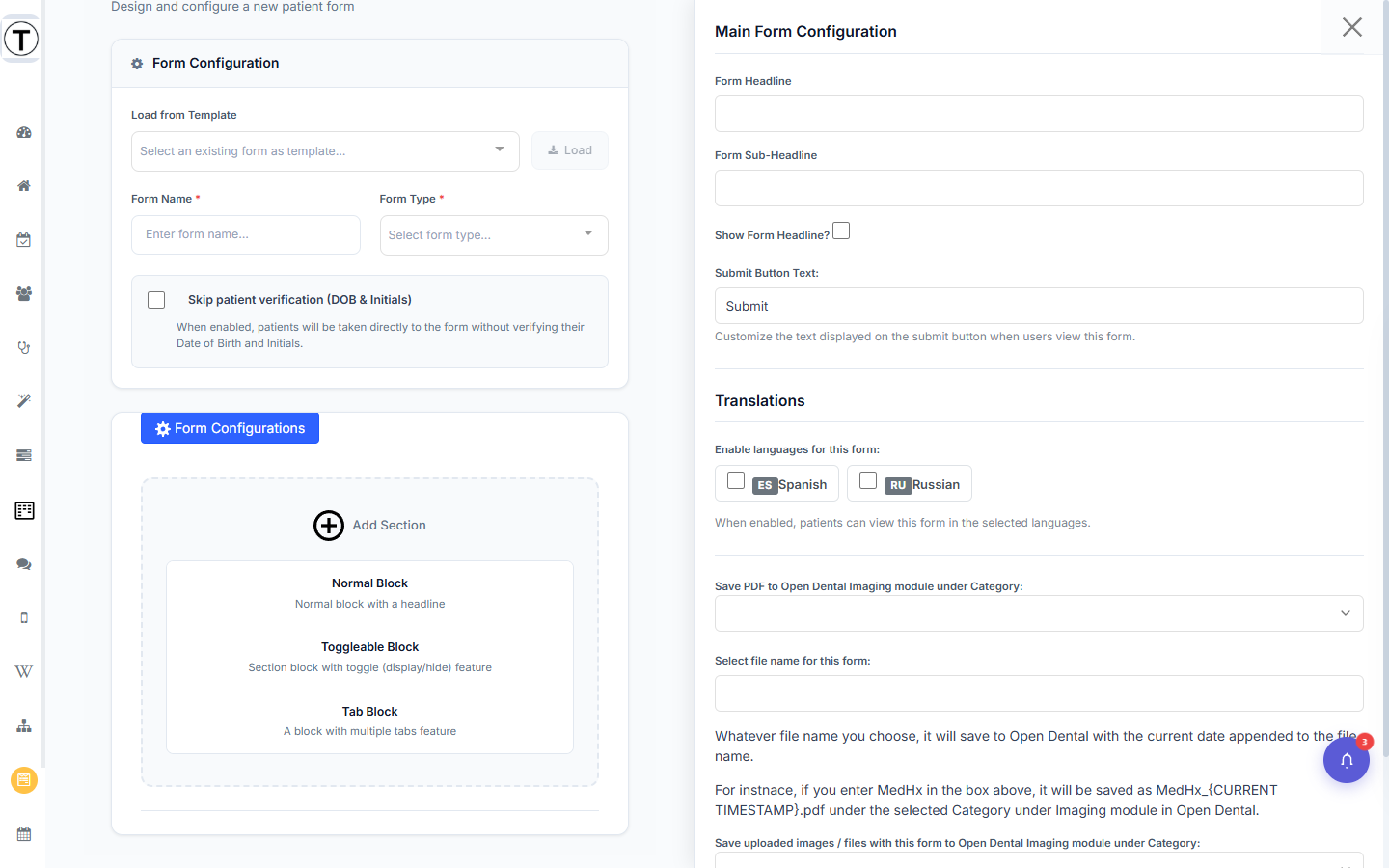Click the yellow circular calendar icon
This screenshot has width=1389, height=868.
24,780
